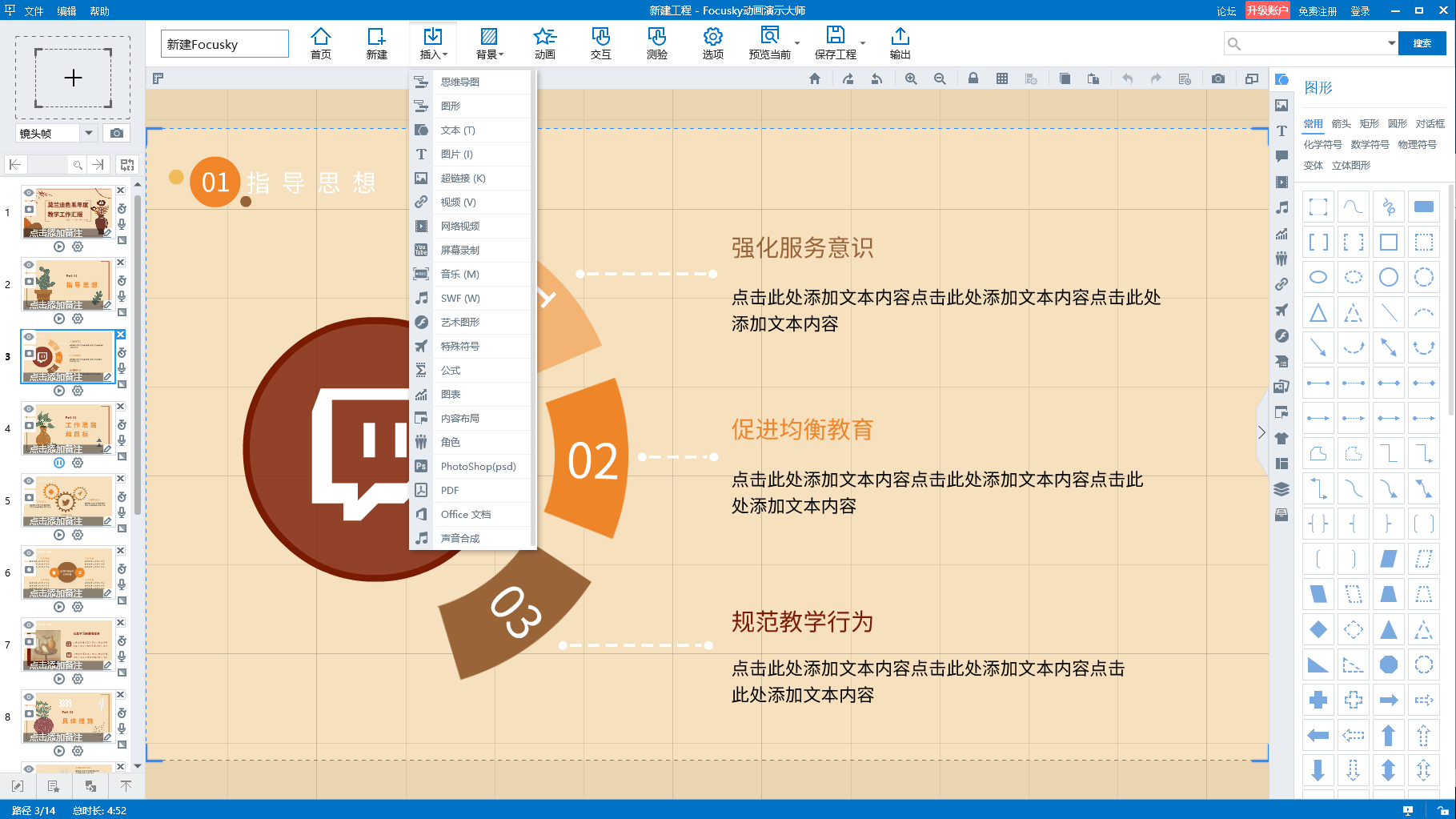Click the 免费注册 register link
Image resolution: width=1456 pixels, height=819 pixels.
[x=1318, y=11]
